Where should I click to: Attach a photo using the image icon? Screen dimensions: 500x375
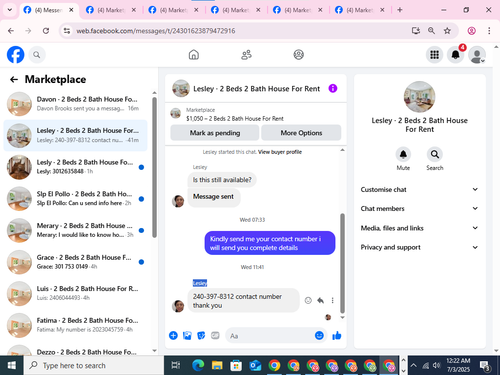(x=187, y=335)
